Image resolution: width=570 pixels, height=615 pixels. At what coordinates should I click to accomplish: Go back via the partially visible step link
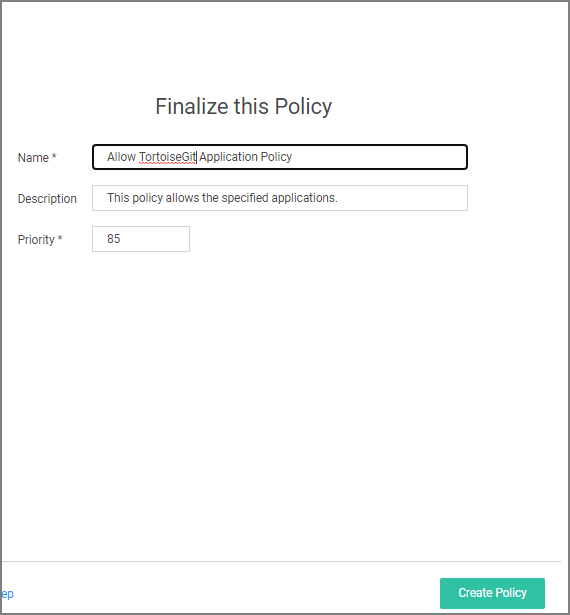coord(7,594)
